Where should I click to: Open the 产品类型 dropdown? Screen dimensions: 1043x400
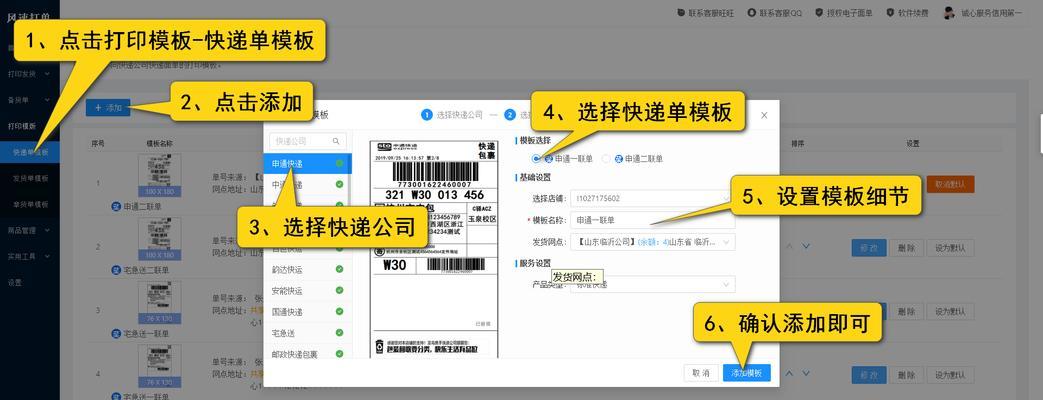[x=653, y=284]
